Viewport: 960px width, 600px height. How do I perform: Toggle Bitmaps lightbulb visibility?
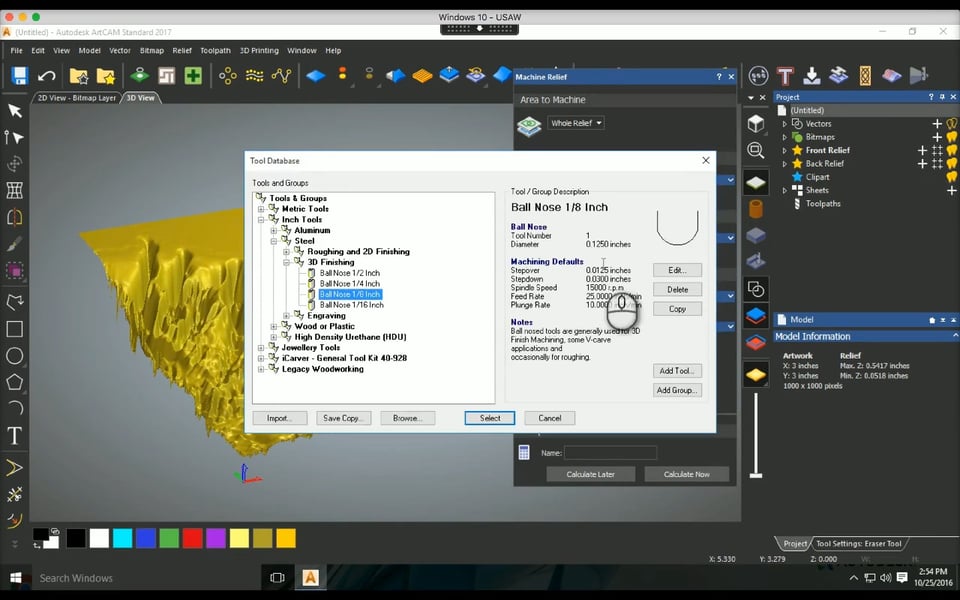(952, 137)
